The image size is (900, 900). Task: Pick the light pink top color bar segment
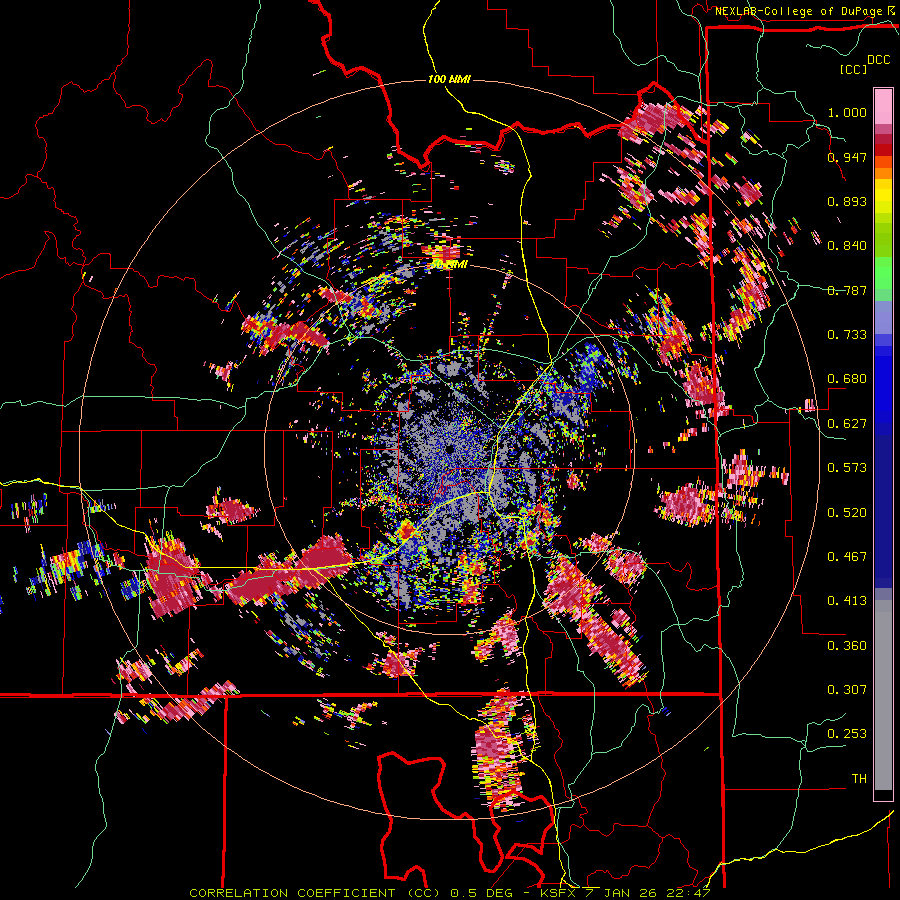pos(883,106)
